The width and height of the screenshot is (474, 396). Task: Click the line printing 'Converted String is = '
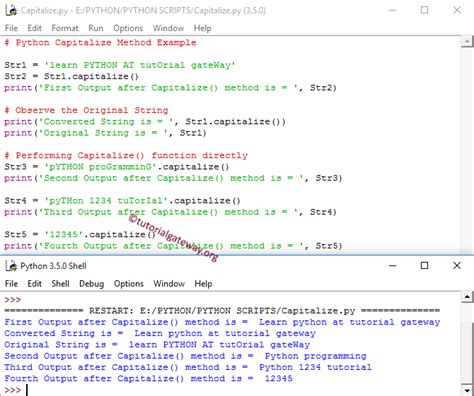tap(145, 122)
